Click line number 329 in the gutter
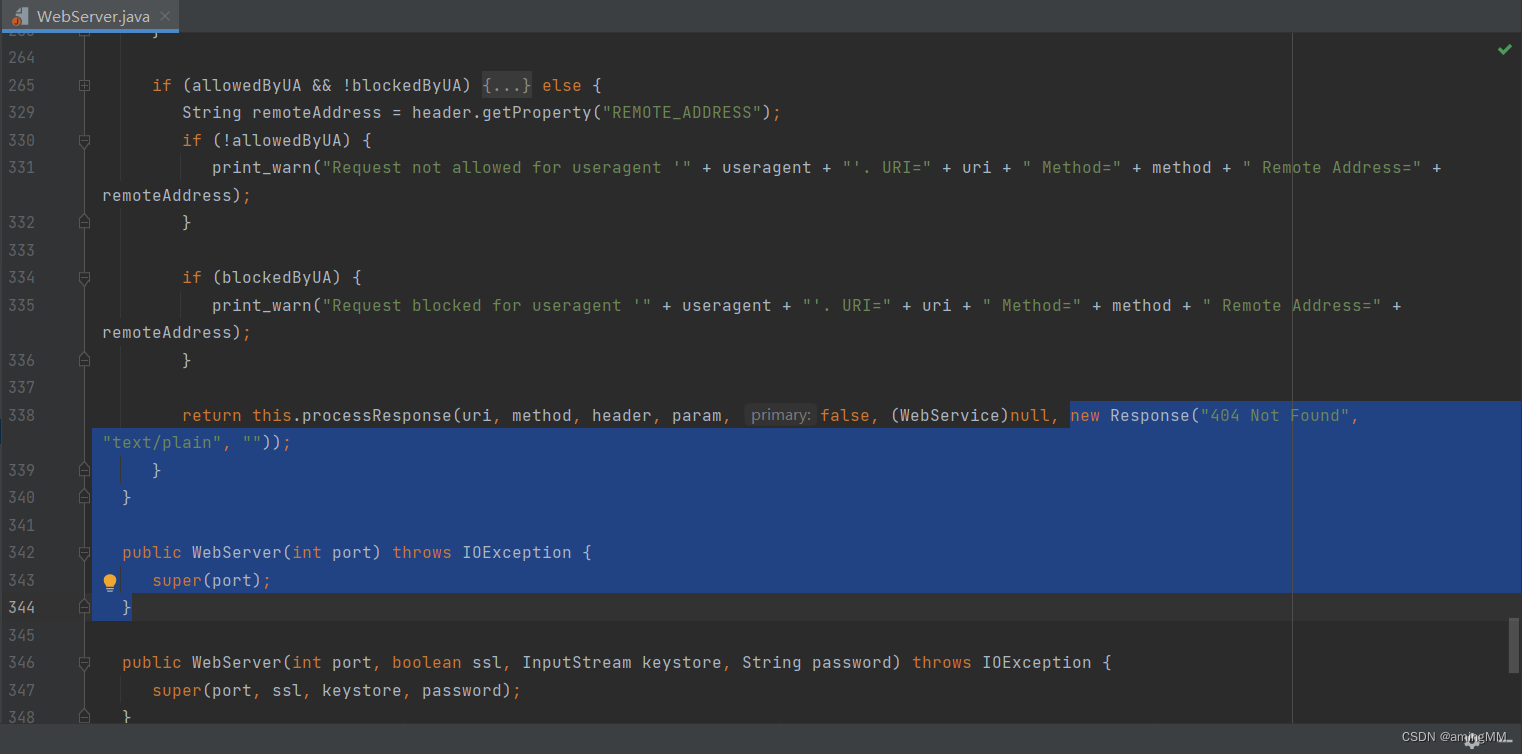The image size is (1522, 754). point(21,112)
